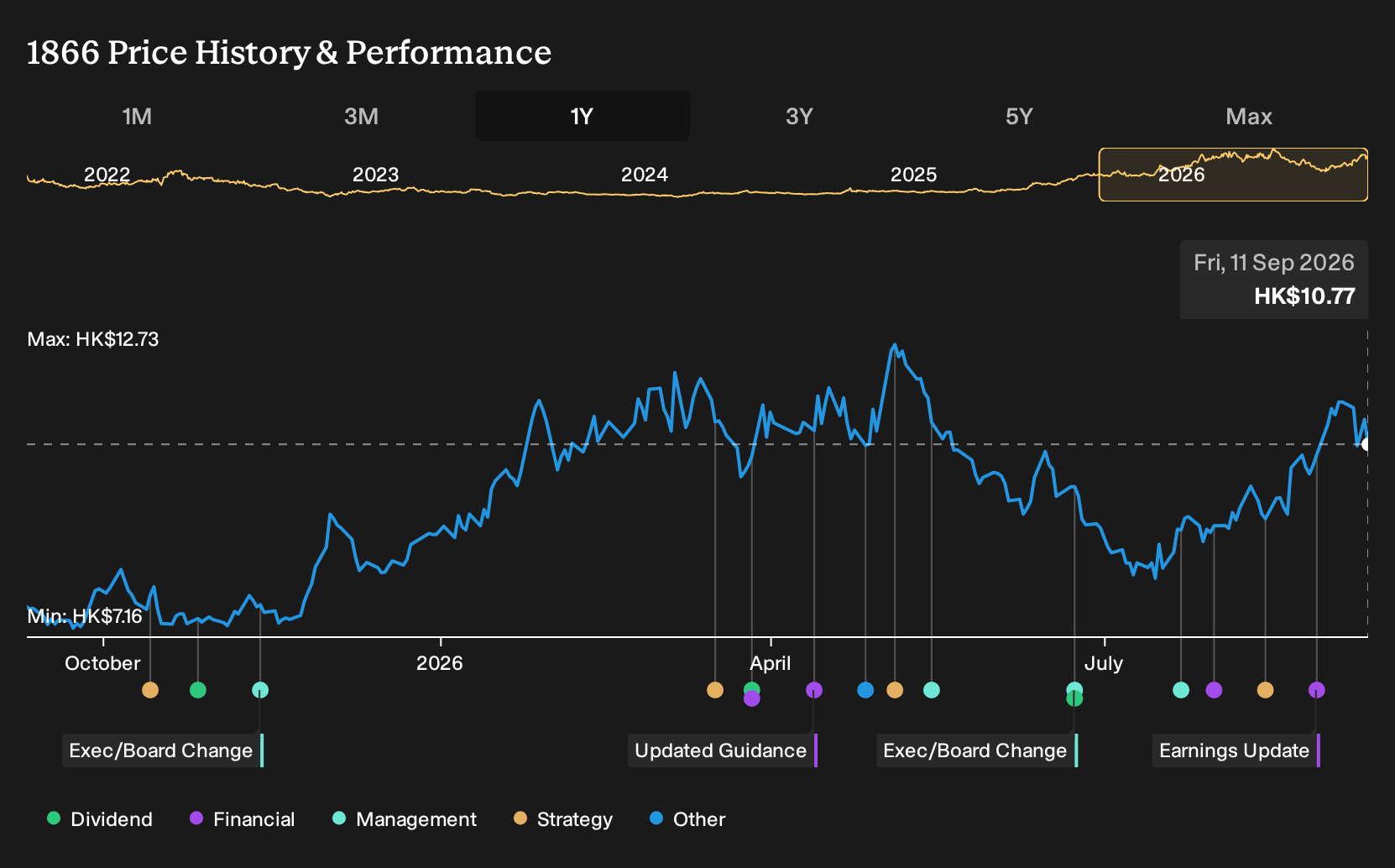
Task: Click the Max: HK$12.73 label
Action: [x=93, y=339]
